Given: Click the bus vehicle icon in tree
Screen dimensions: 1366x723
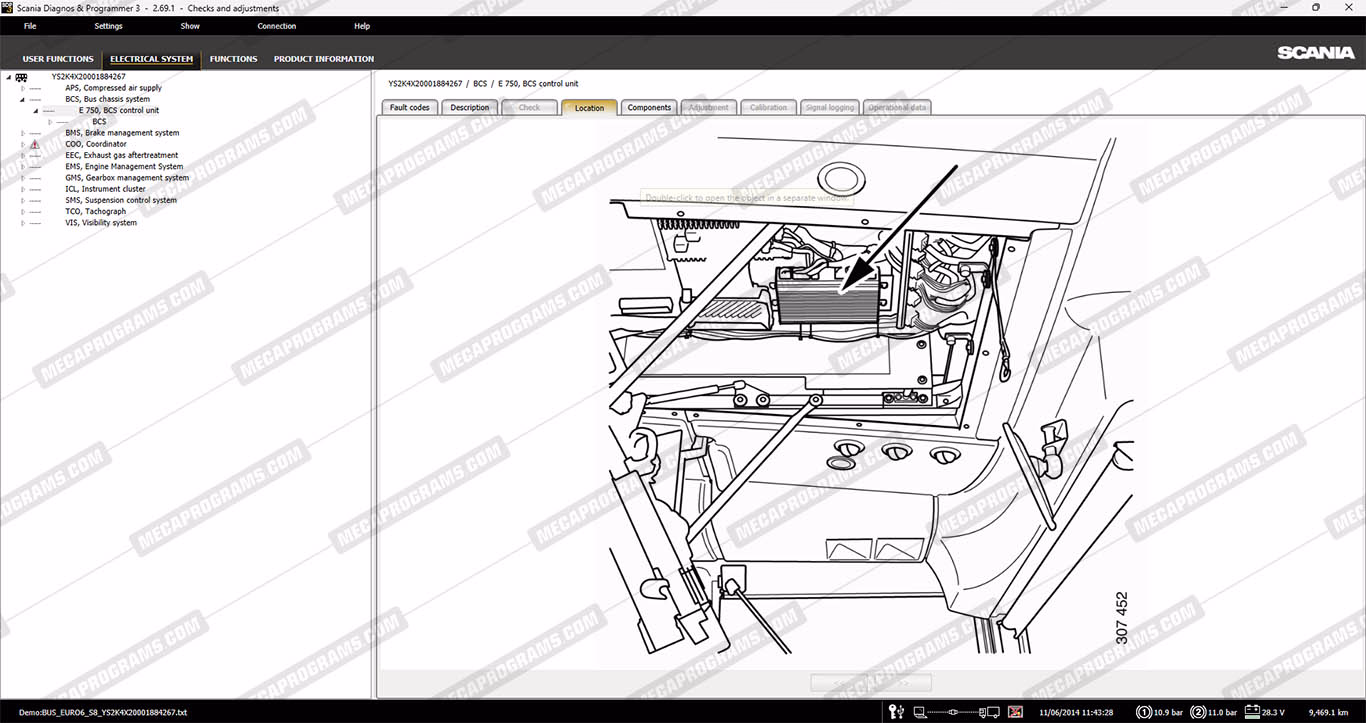Looking at the screenshot, I should point(21,77).
